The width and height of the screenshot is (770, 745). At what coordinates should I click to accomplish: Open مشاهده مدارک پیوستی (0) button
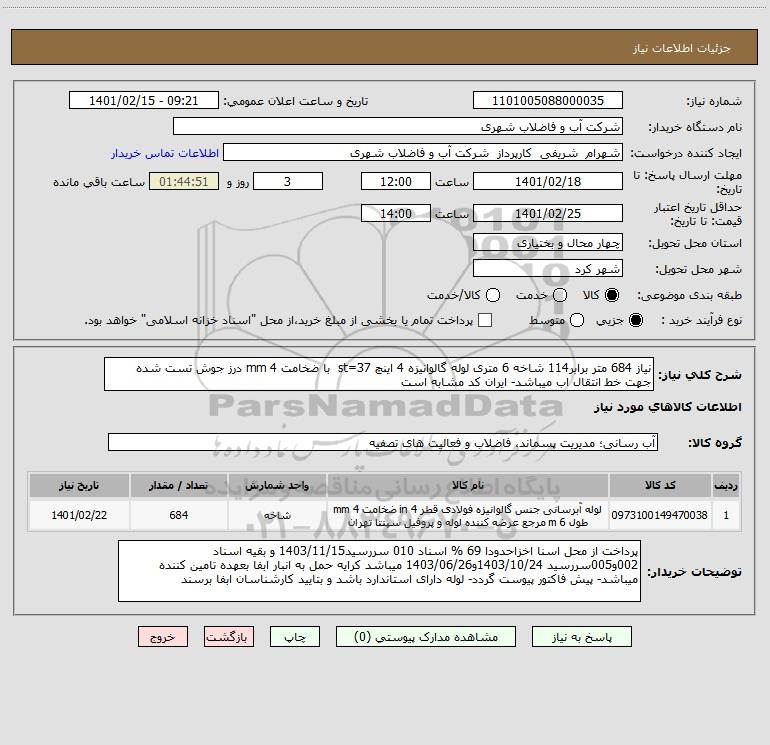coord(426,637)
